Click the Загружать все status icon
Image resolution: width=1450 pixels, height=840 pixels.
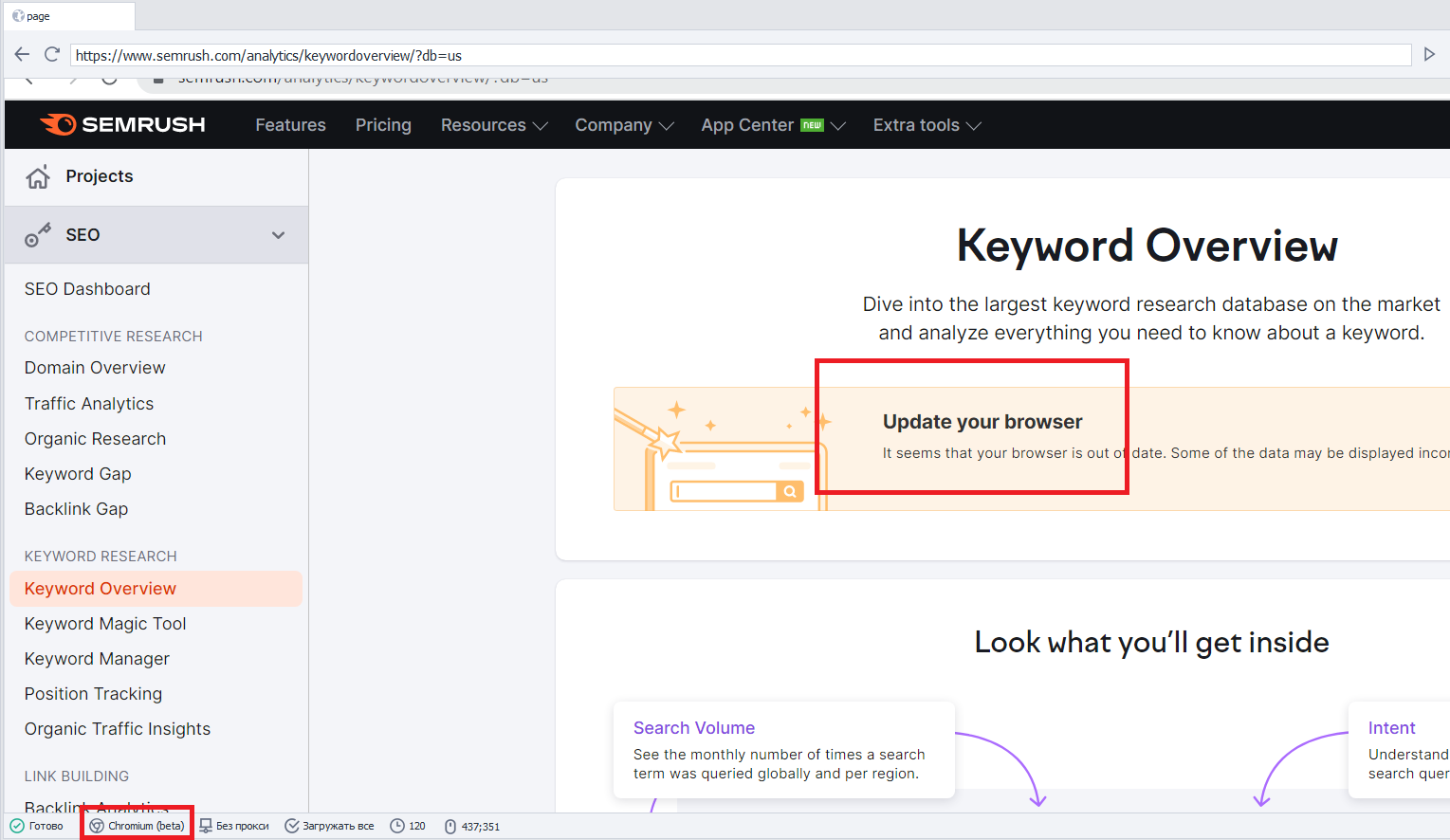point(292,826)
